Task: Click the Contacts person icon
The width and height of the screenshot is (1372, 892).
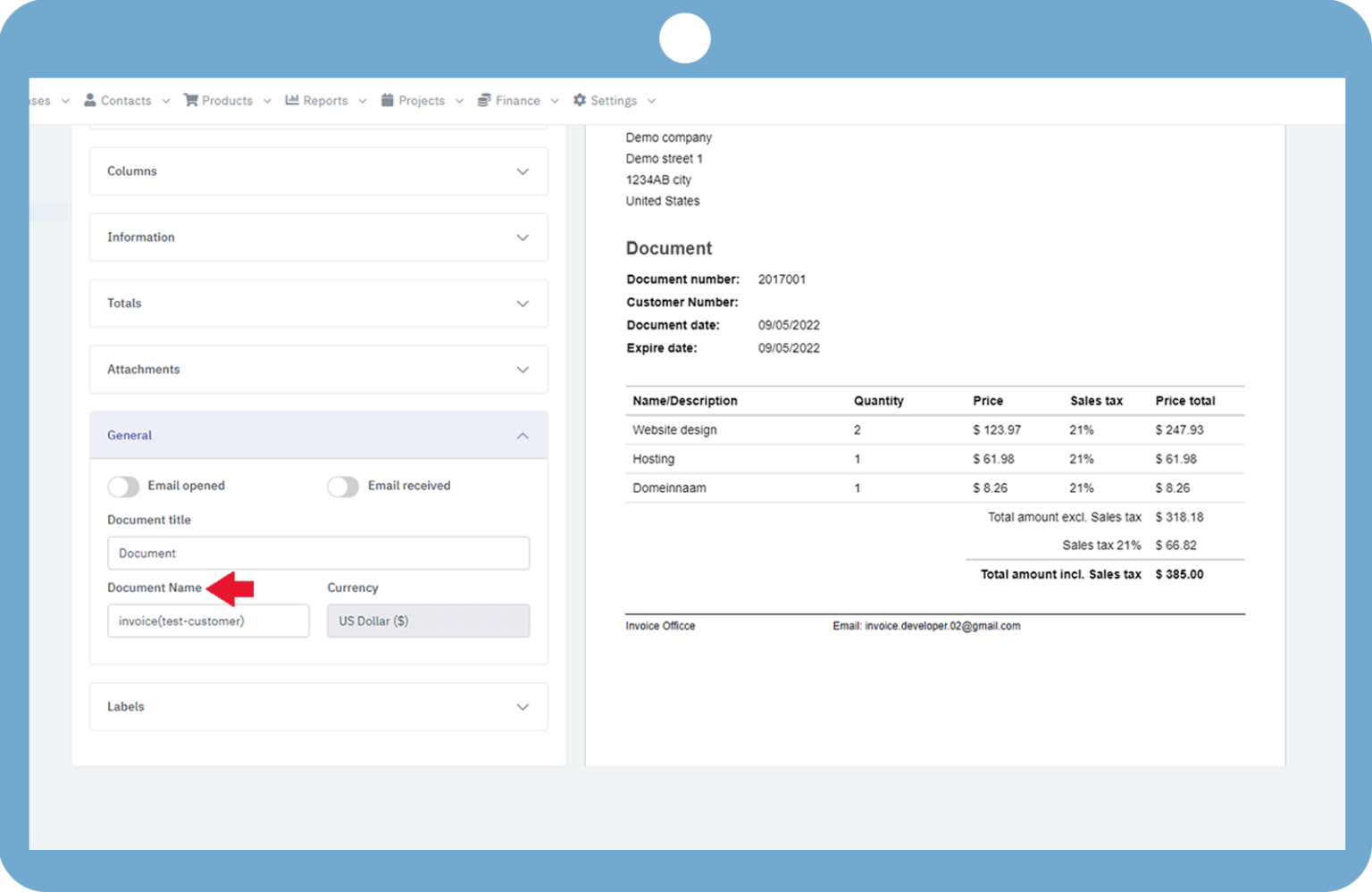Action: (90, 100)
